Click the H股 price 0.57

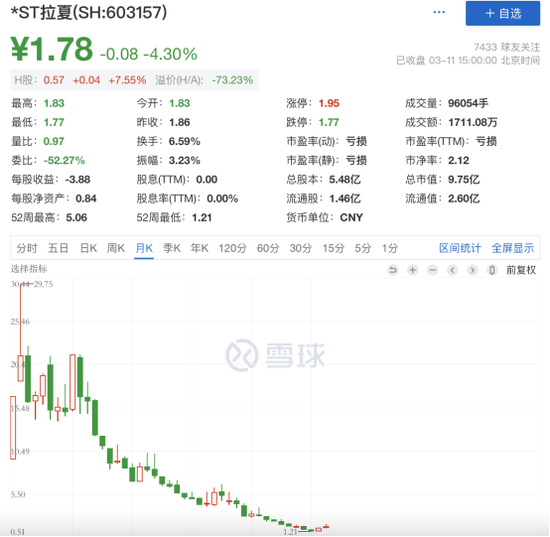[x=54, y=80]
